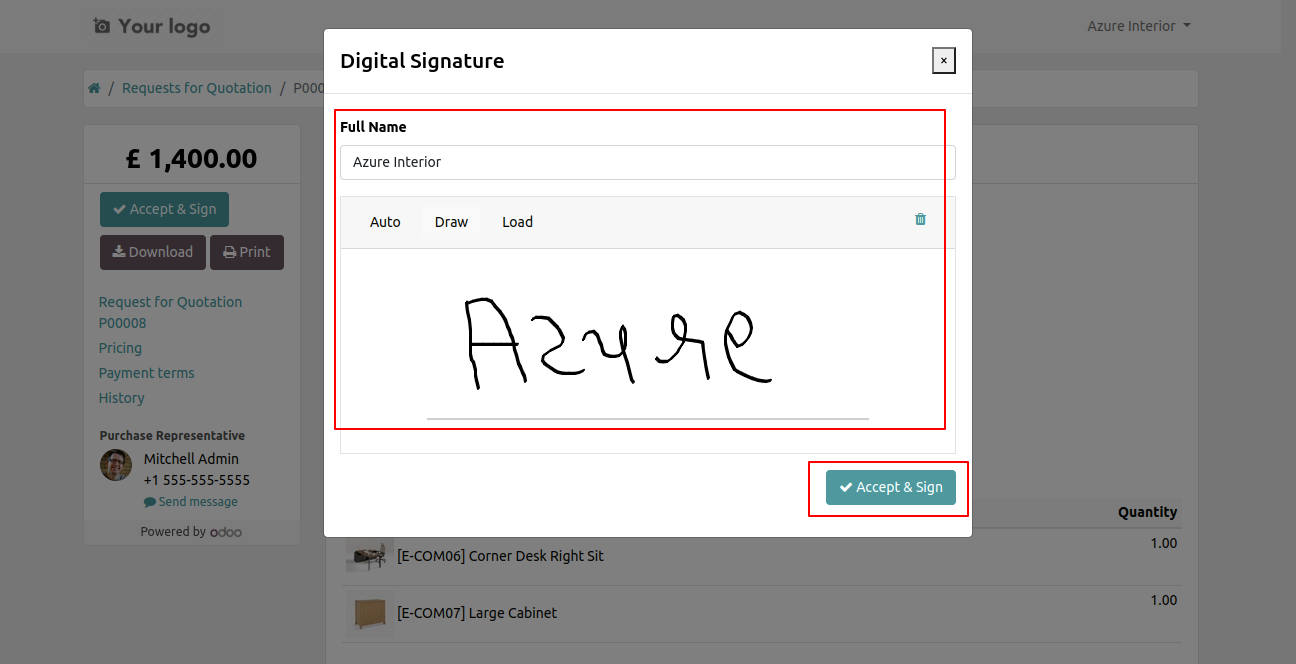
Task: Select '[E-COM07] Large Cabinet' text
Action: [477, 613]
